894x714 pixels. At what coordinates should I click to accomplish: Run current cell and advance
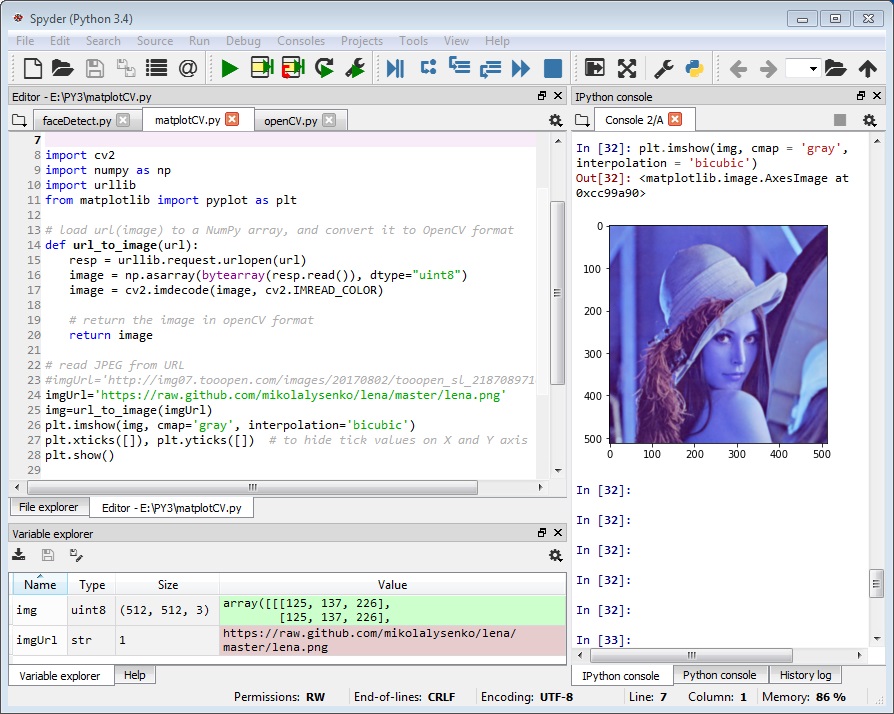tap(293, 68)
